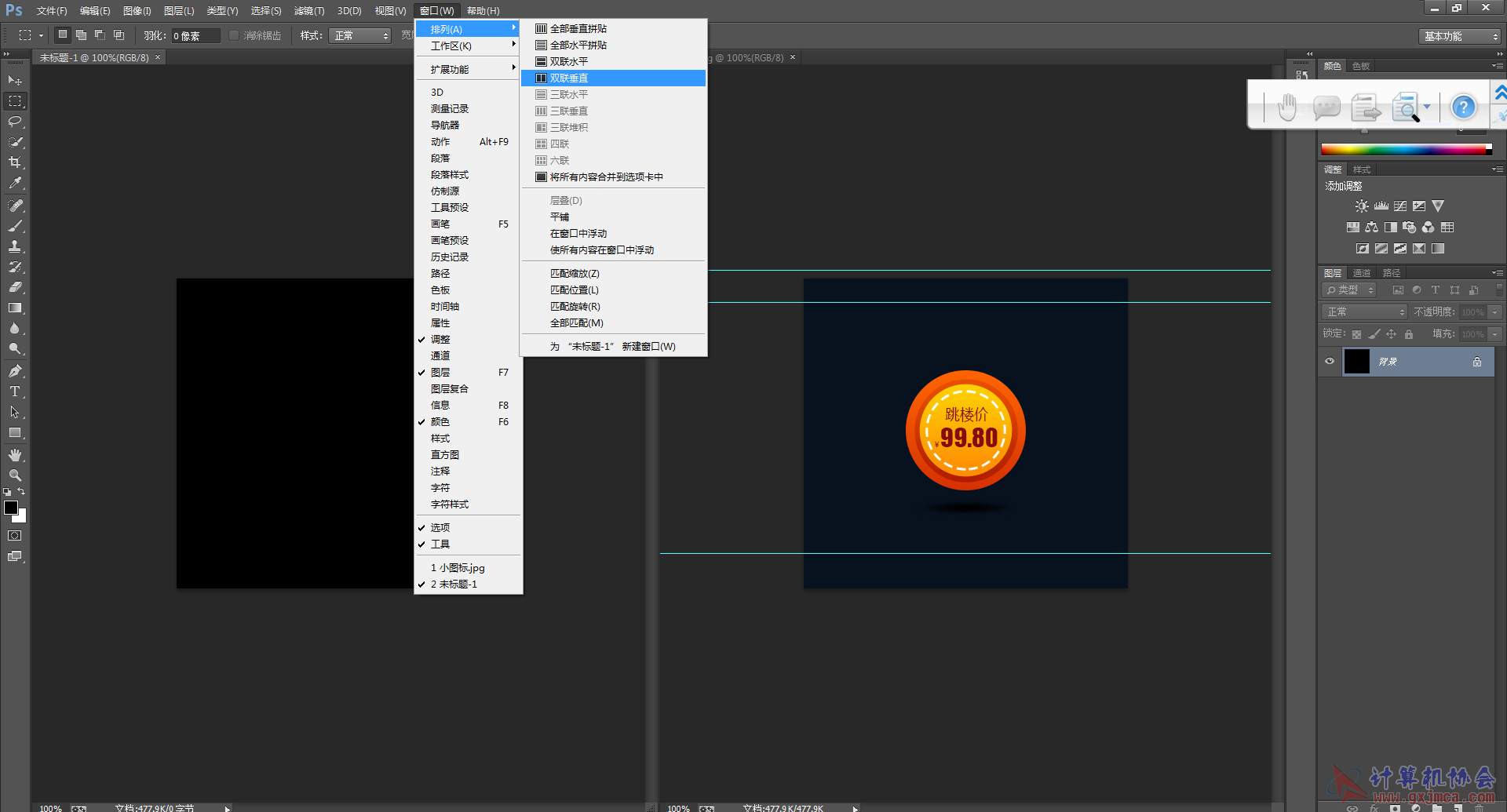Toggle Quick Mask mode
The image size is (1507, 812).
[15, 536]
